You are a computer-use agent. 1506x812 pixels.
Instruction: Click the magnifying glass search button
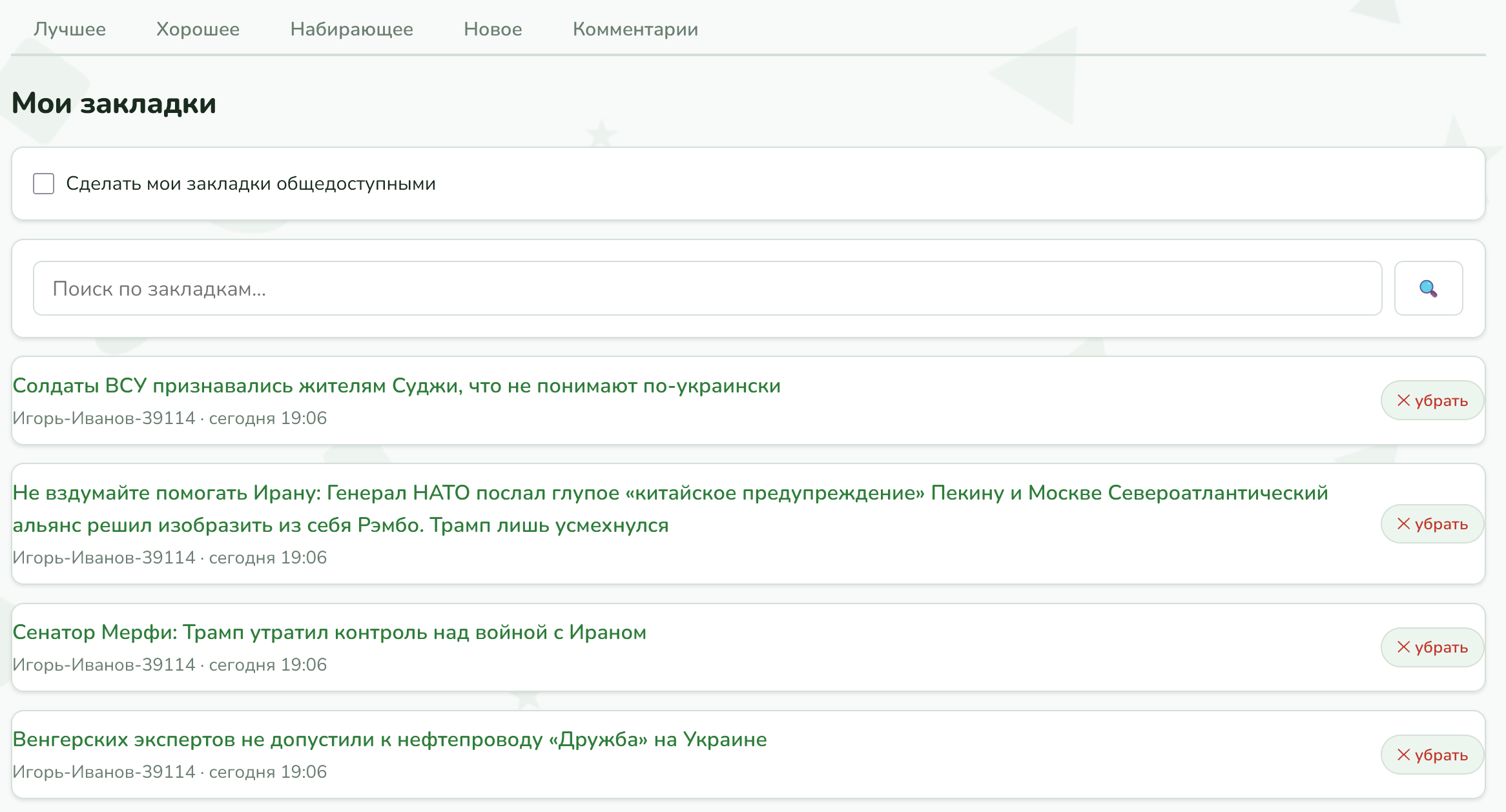(1428, 289)
